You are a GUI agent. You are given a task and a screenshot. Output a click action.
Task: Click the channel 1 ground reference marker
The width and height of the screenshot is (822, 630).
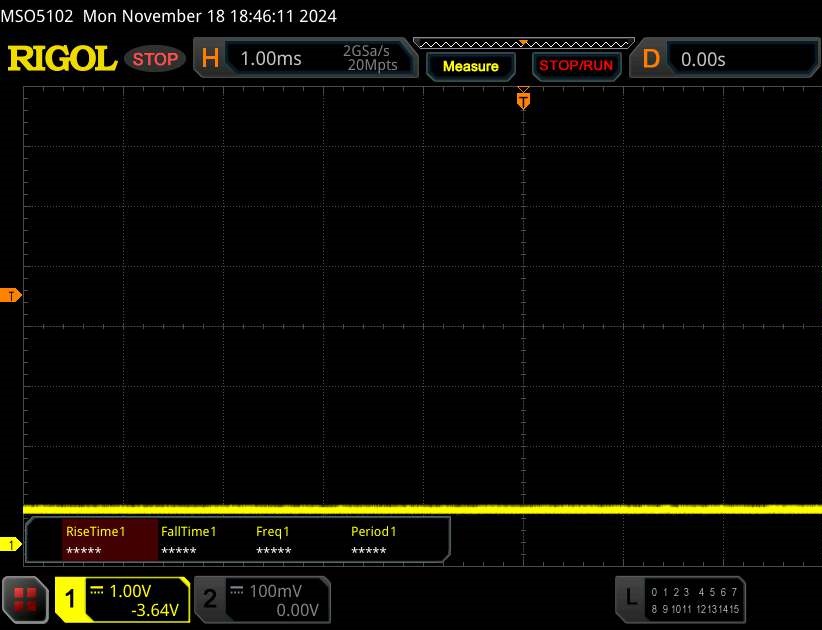coord(11,544)
